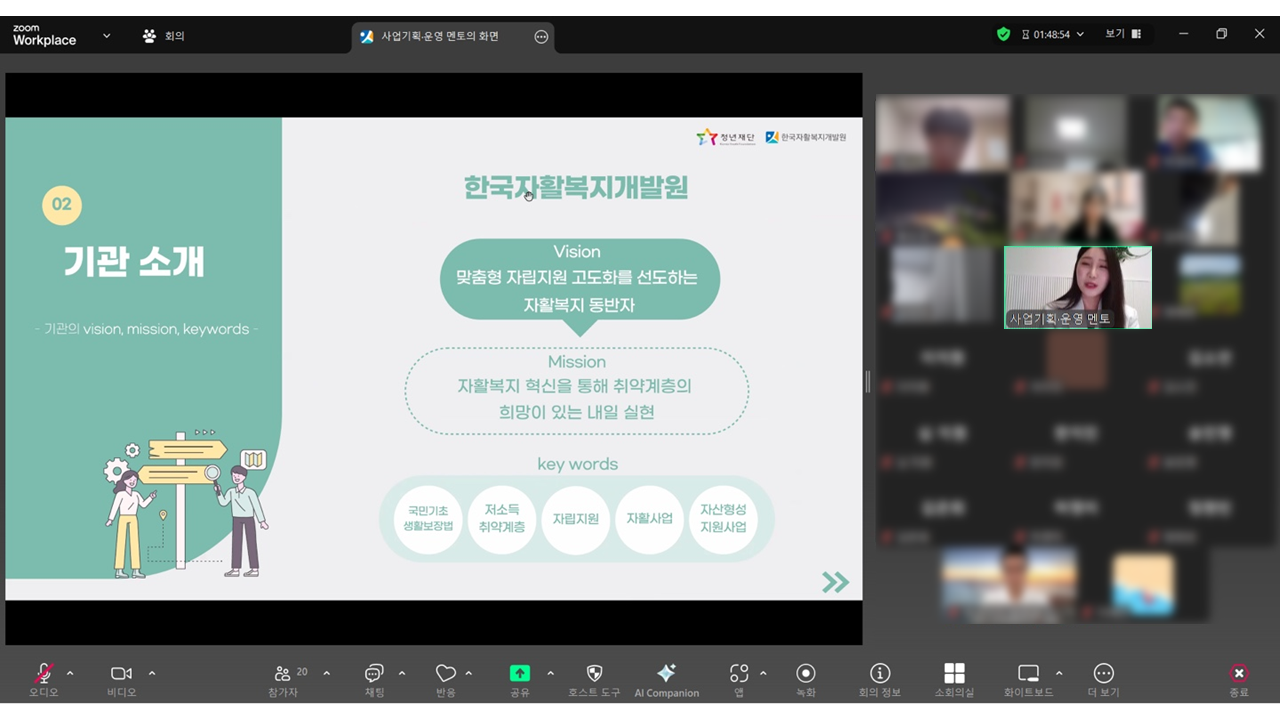Toggle camera with 비디오 icon

[121, 674]
